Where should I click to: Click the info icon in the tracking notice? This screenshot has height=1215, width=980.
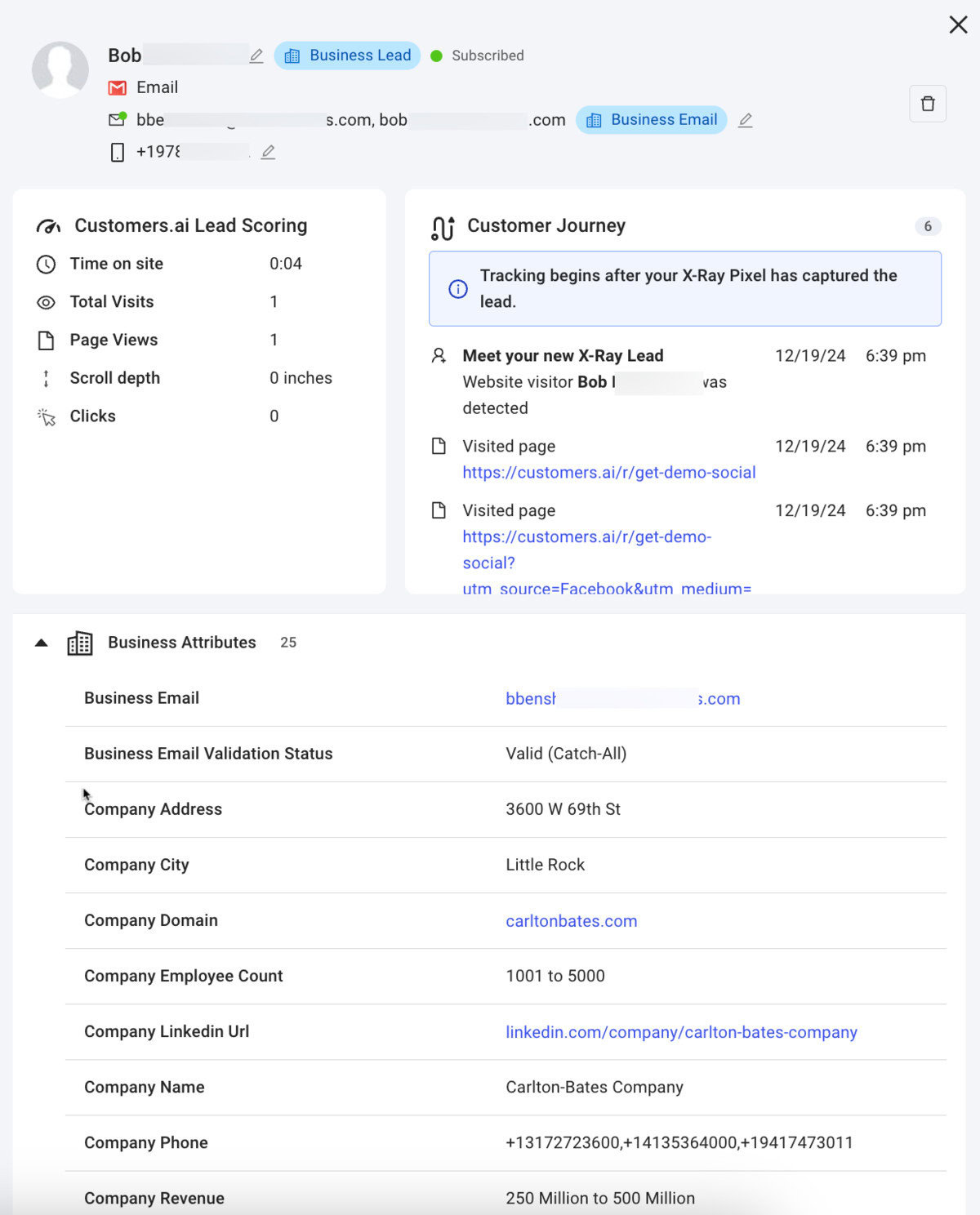tap(458, 289)
